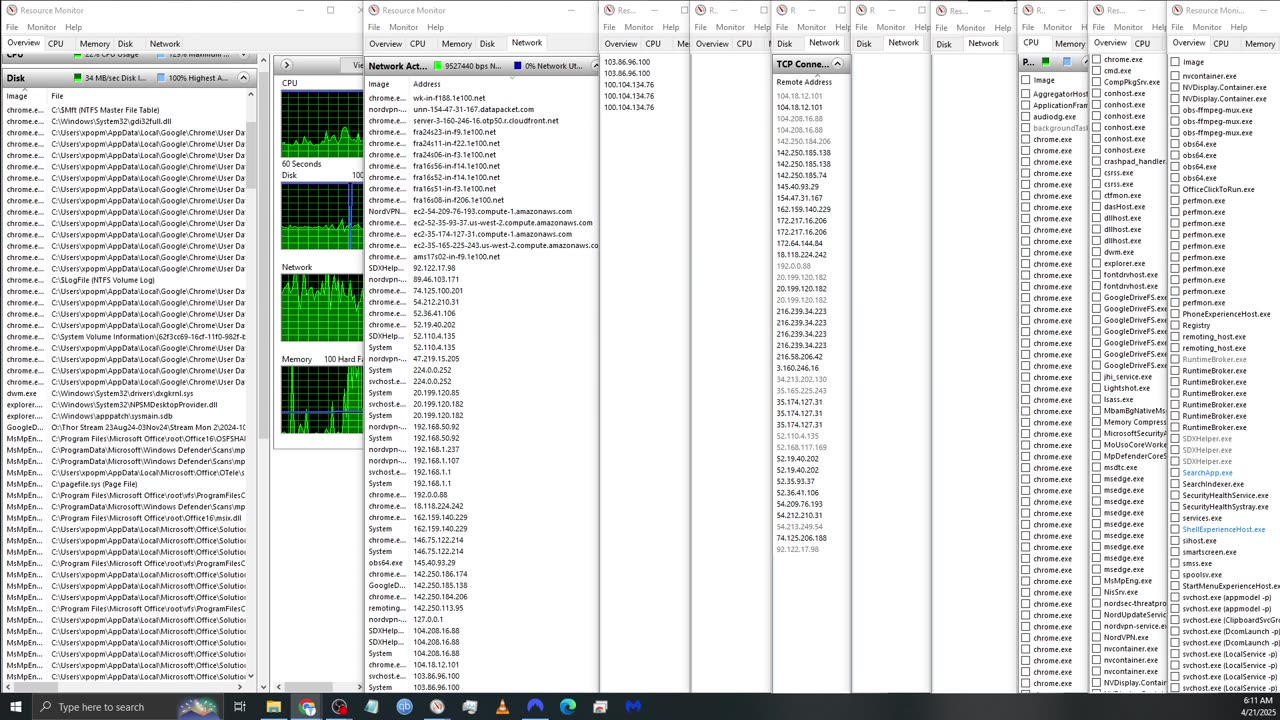This screenshot has height=720, width=1280.
Task: Switch to Disk tab in the Network Activity window
Action: 487,44
